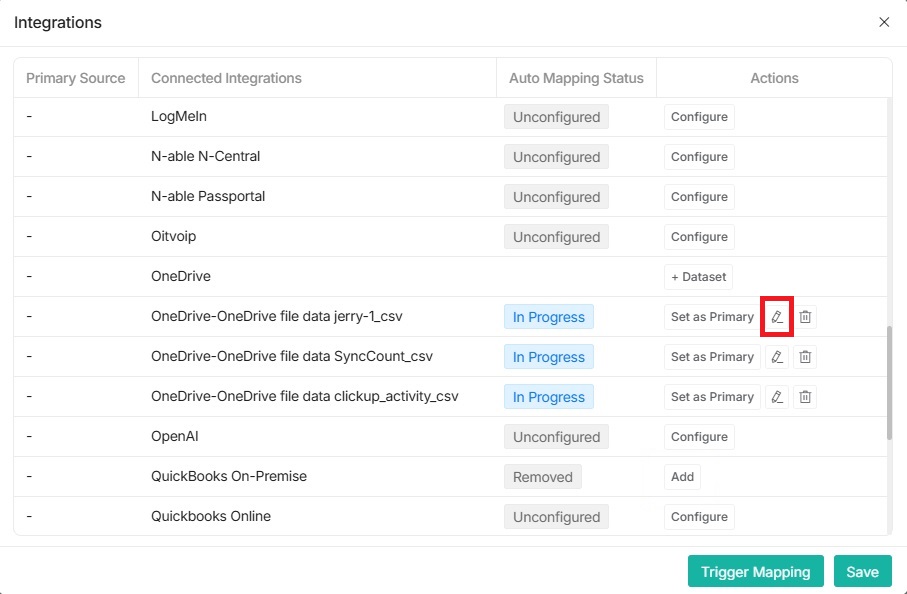Select OneDrive file data clickup_activity_csv text
The height and width of the screenshot is (594, 907).
(x=304, y=396)
